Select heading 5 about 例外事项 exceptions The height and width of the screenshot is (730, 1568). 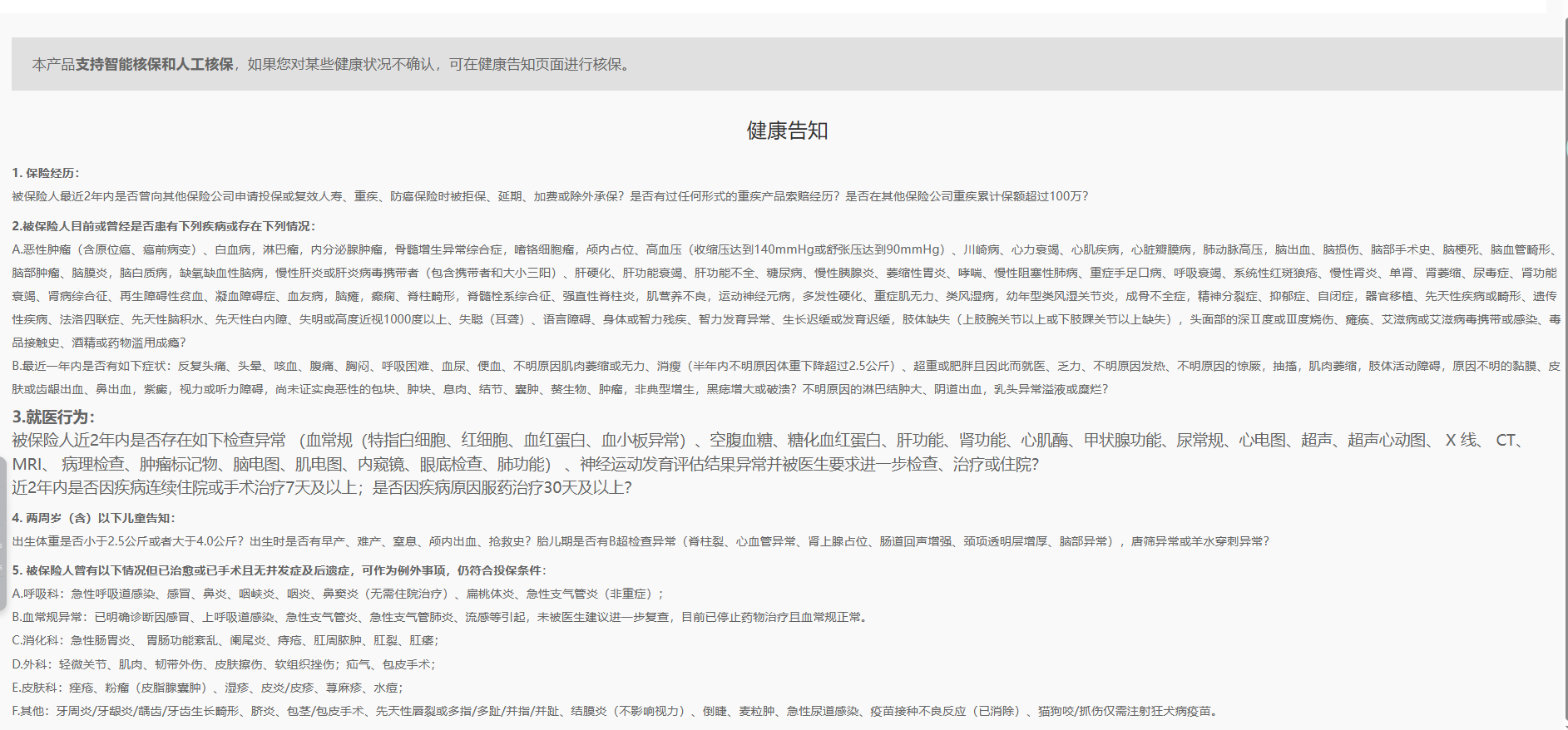pyautogui.click(x=279, y=570)
